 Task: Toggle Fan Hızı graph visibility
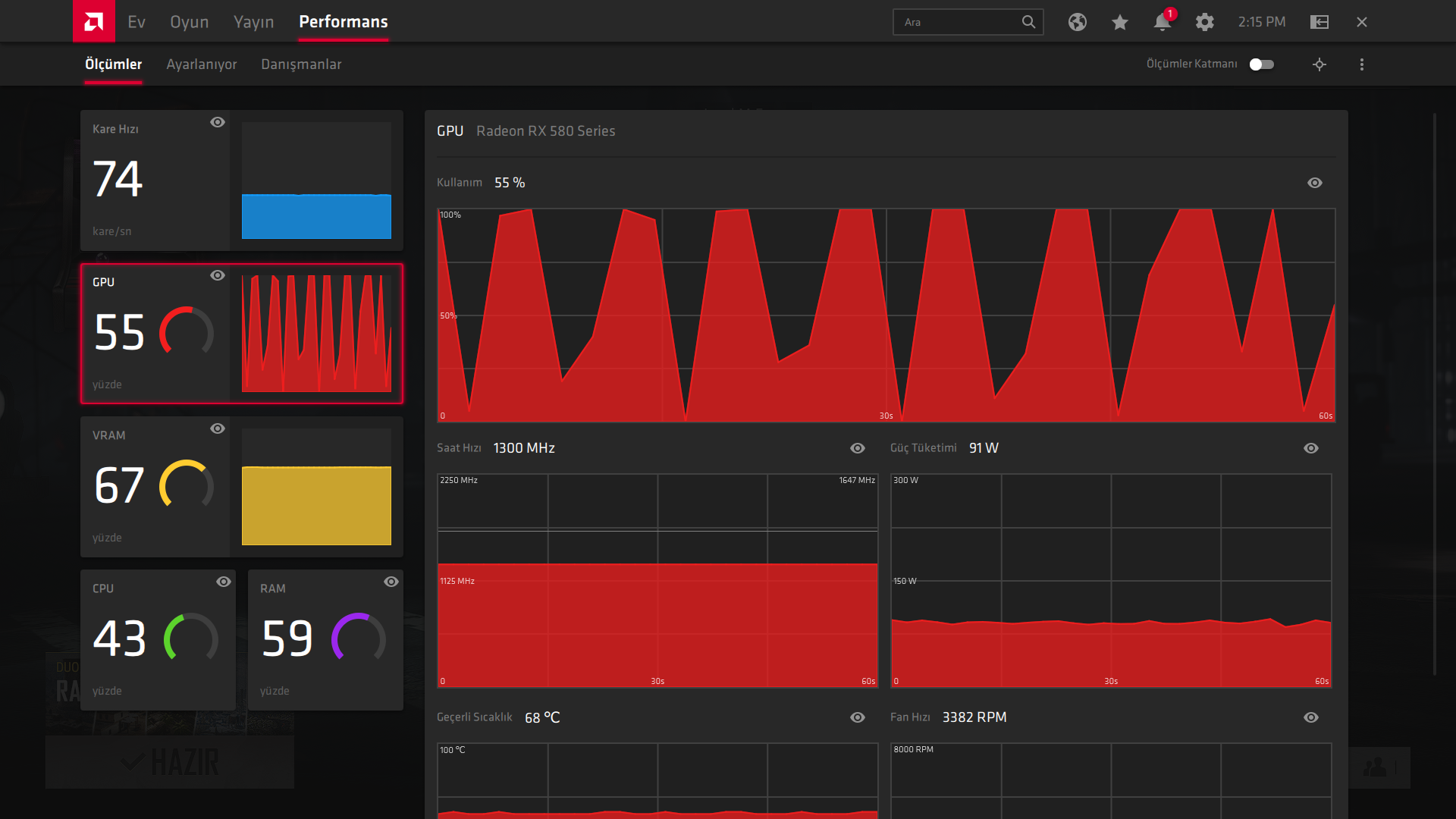point(1310,717)
